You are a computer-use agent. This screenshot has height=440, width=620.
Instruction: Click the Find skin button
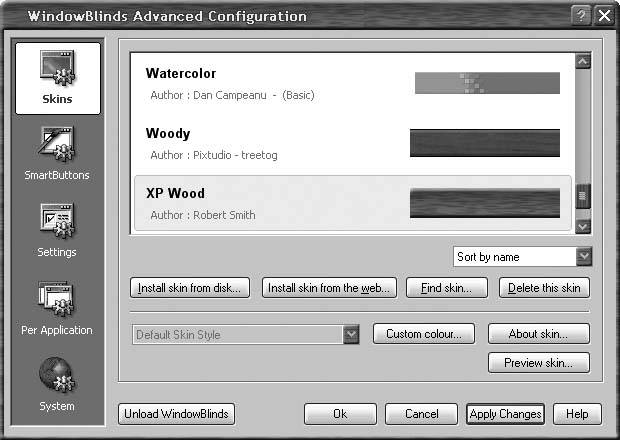pos(447,288)
